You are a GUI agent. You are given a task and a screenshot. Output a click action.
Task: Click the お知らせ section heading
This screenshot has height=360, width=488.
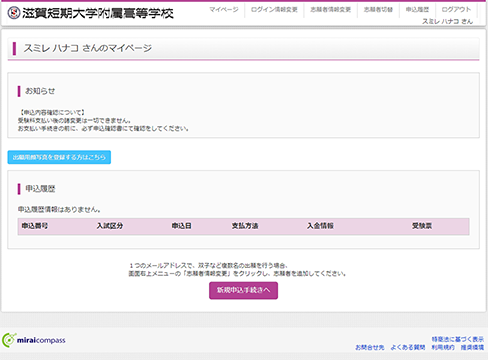coord(40,91)
